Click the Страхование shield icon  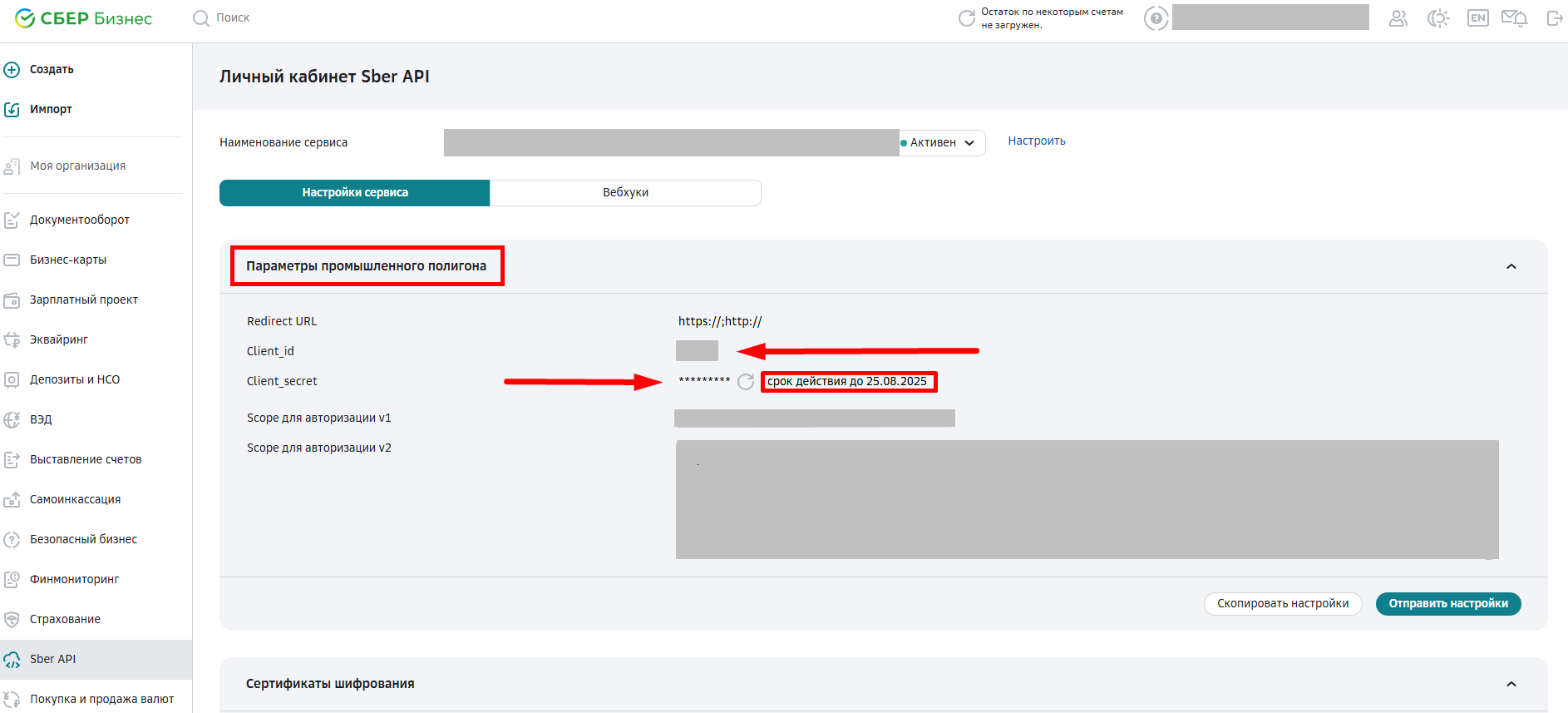(12, 619)
